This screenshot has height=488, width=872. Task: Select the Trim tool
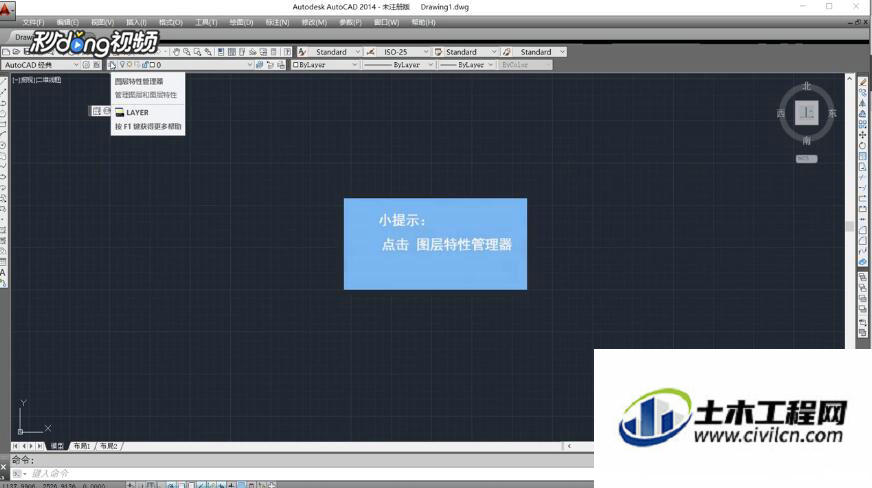[863, 177]
